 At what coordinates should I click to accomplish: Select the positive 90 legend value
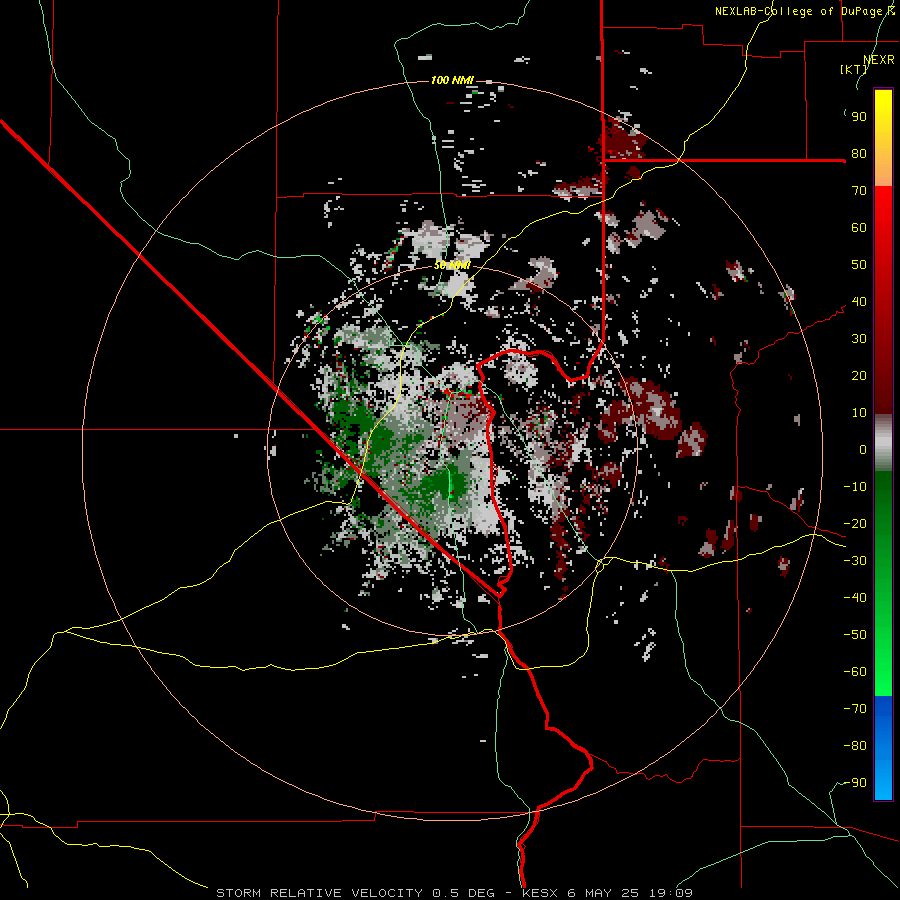click(859, 117)
